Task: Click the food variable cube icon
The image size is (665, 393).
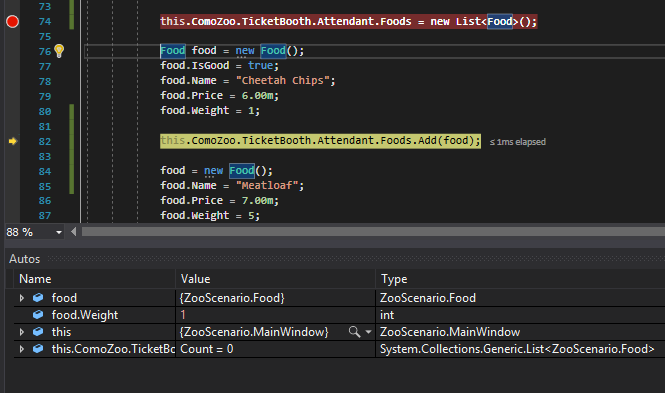Action: (x=38, y=298)
